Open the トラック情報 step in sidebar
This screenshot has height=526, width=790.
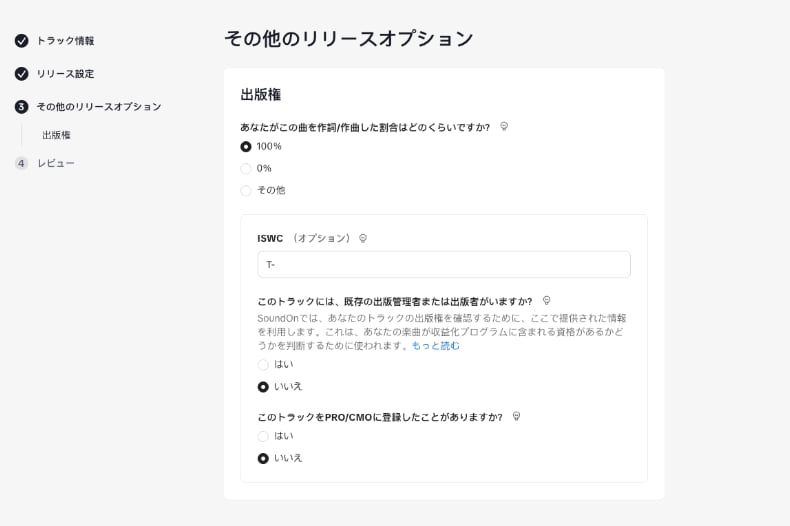(x=65, y=41)
